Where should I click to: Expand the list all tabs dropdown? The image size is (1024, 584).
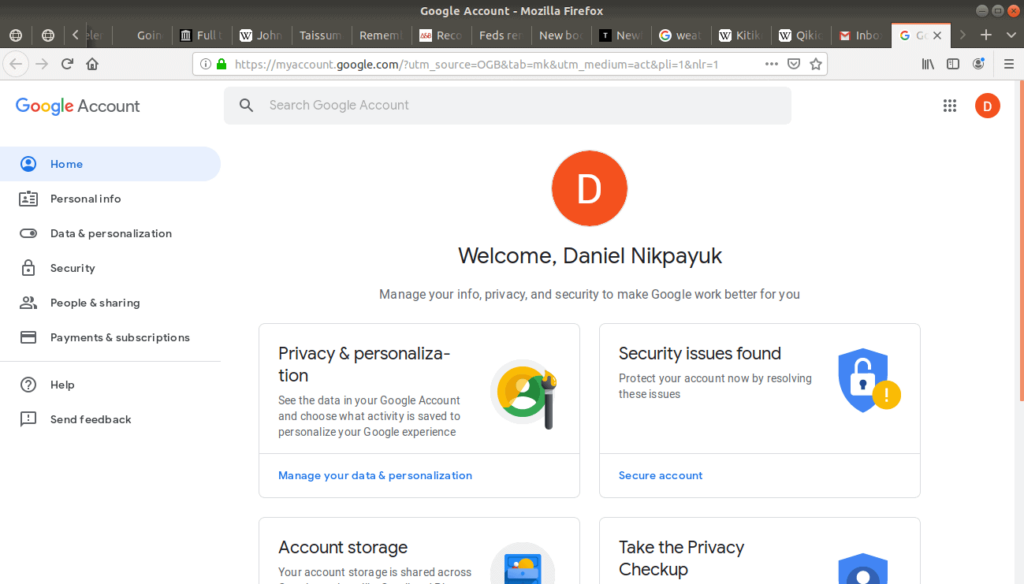tap(1011, 35)
